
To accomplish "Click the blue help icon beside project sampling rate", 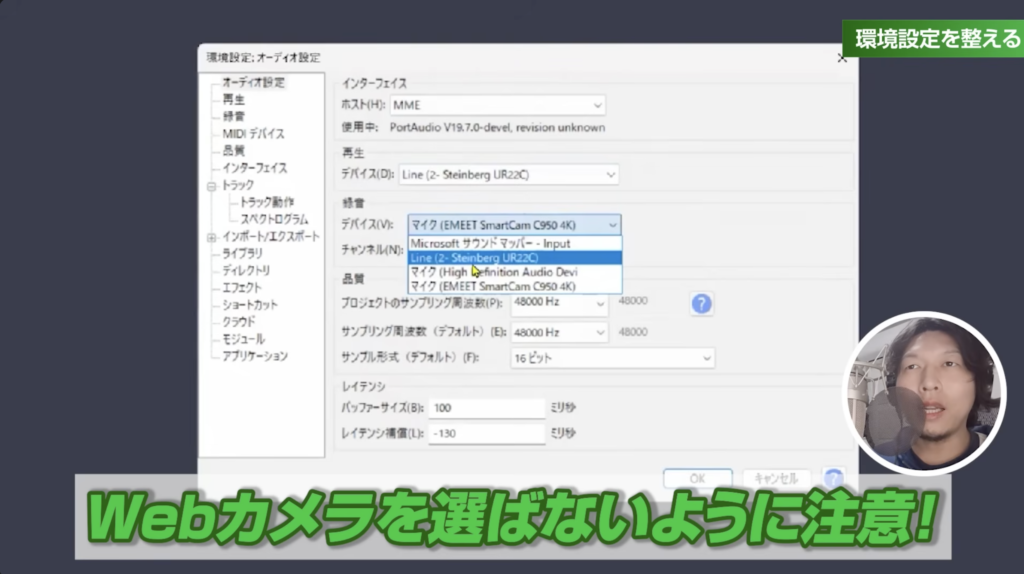I will point(702,303).
